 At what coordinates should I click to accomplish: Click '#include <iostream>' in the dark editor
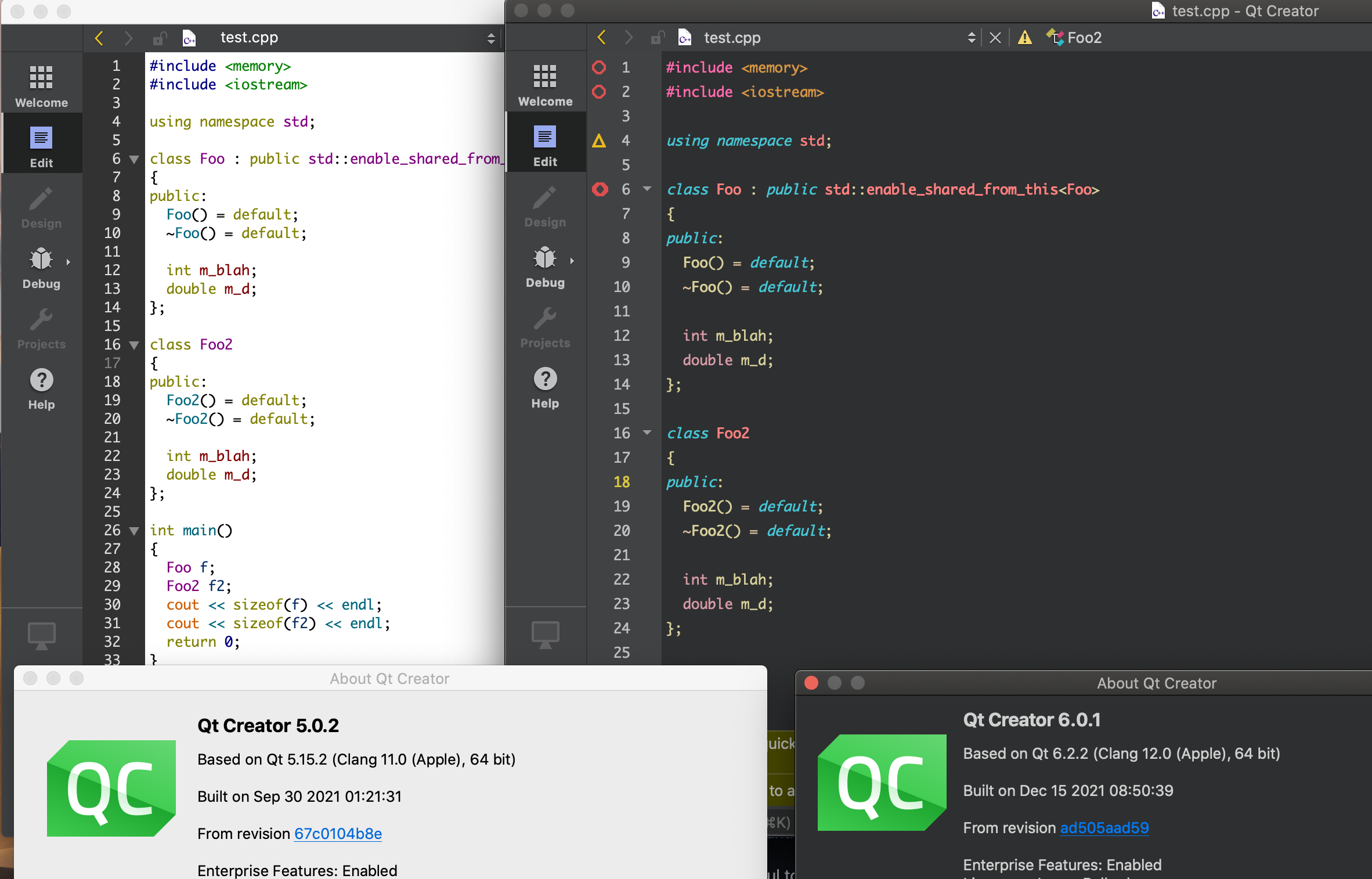tap(745, 92)
